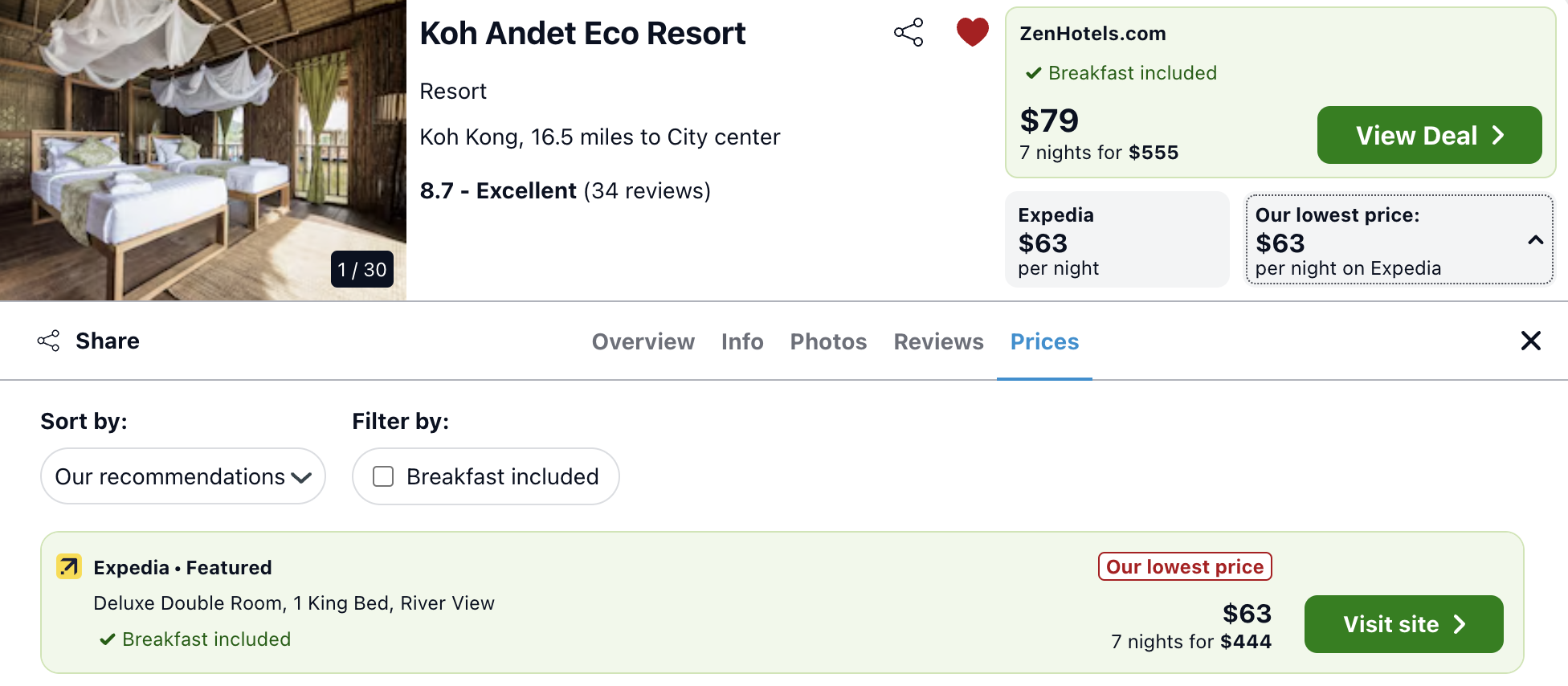Close the details panel with X
This screenshot has width=1568, height=686.
point(1531,341)
